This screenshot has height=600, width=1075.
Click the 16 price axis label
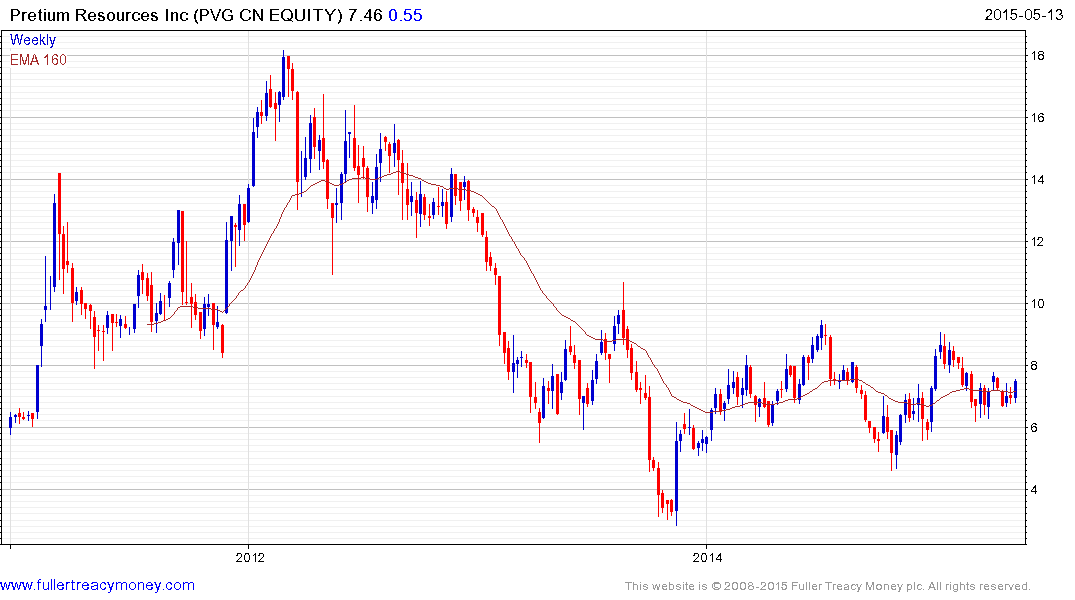(x=1037, y=118)
